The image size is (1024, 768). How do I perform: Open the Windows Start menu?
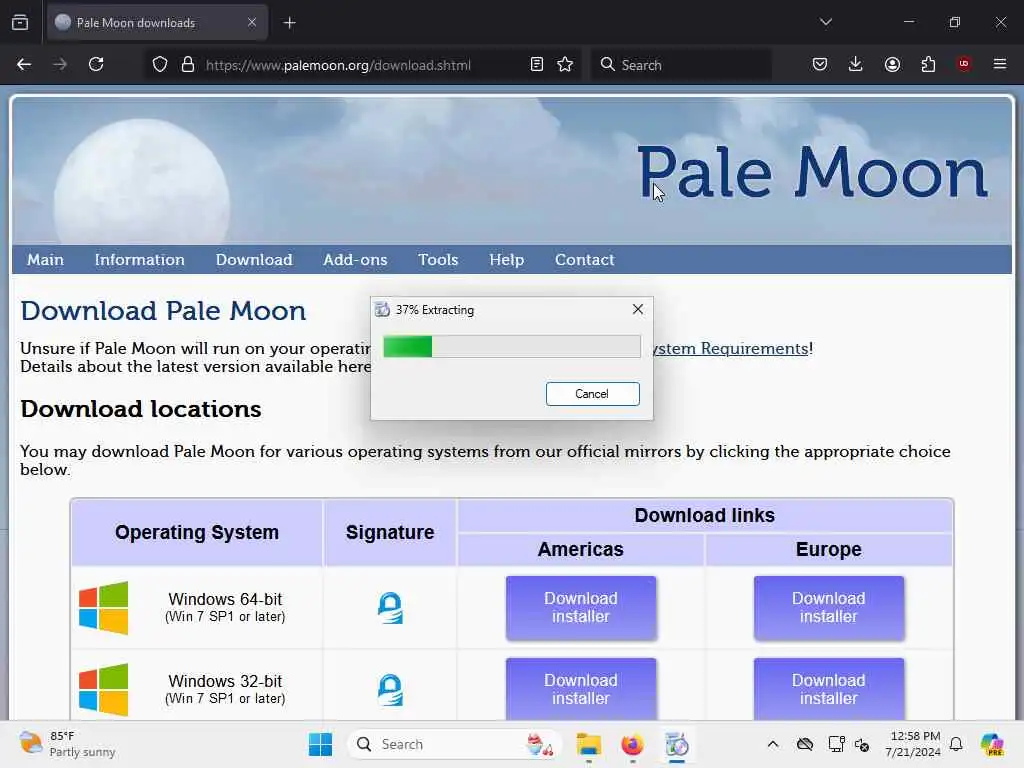click(x=320, y=744)
